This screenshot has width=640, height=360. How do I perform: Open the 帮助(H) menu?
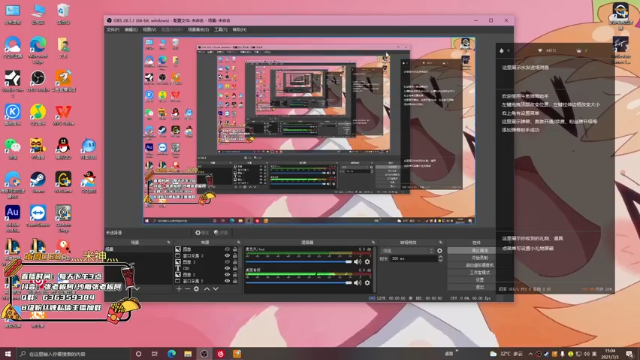(240, 30)
